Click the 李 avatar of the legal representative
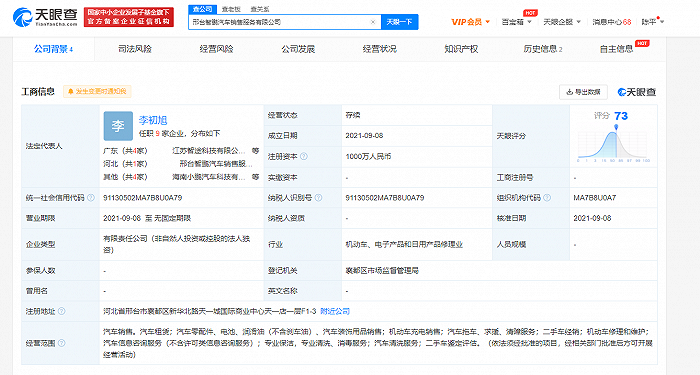Image resolution: width=700 pixels, height=375 pixels. click(x=118, y=126)
